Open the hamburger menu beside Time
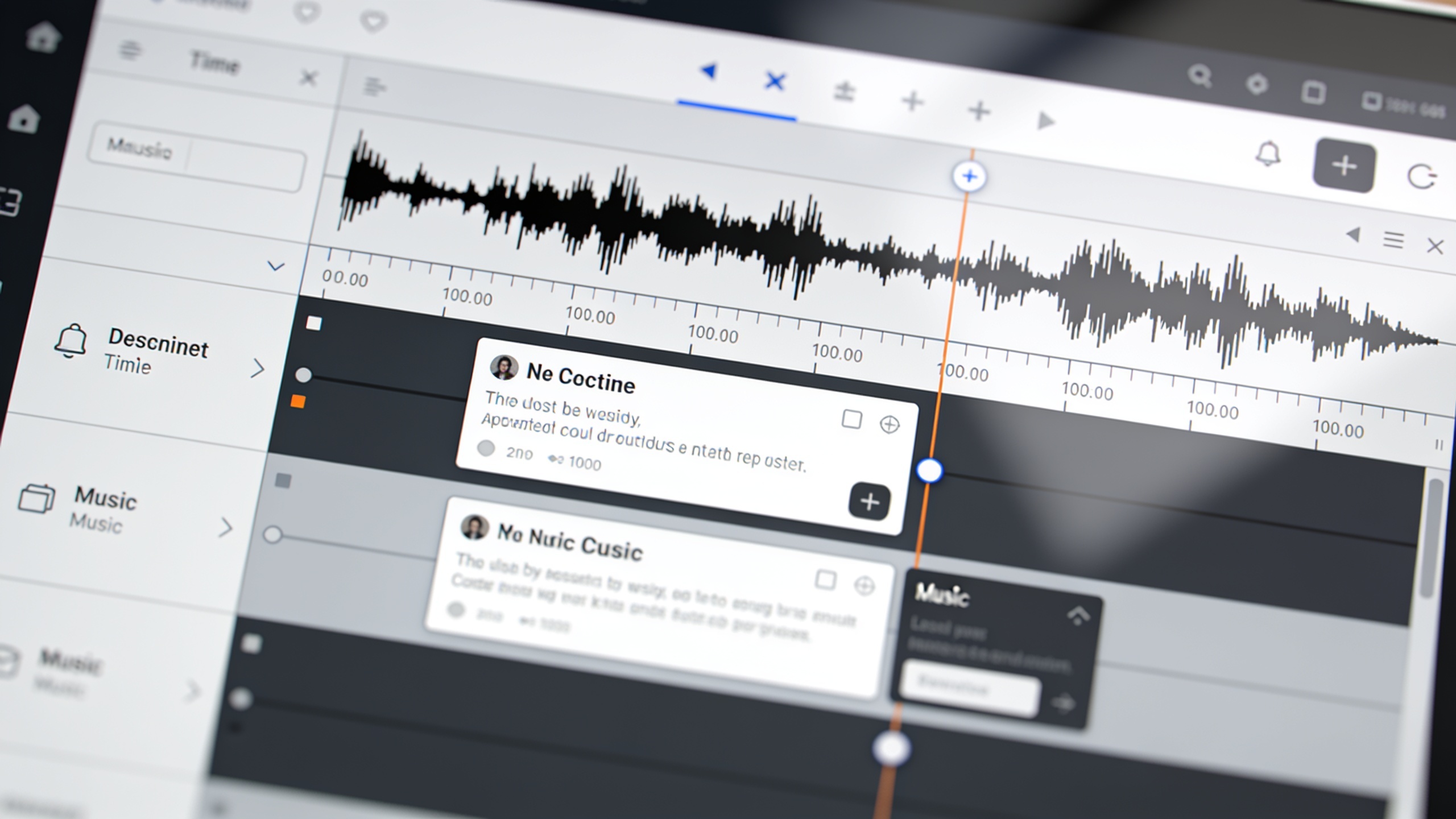The width and height of the screenshot is (1456, 819). pos(130,51)
